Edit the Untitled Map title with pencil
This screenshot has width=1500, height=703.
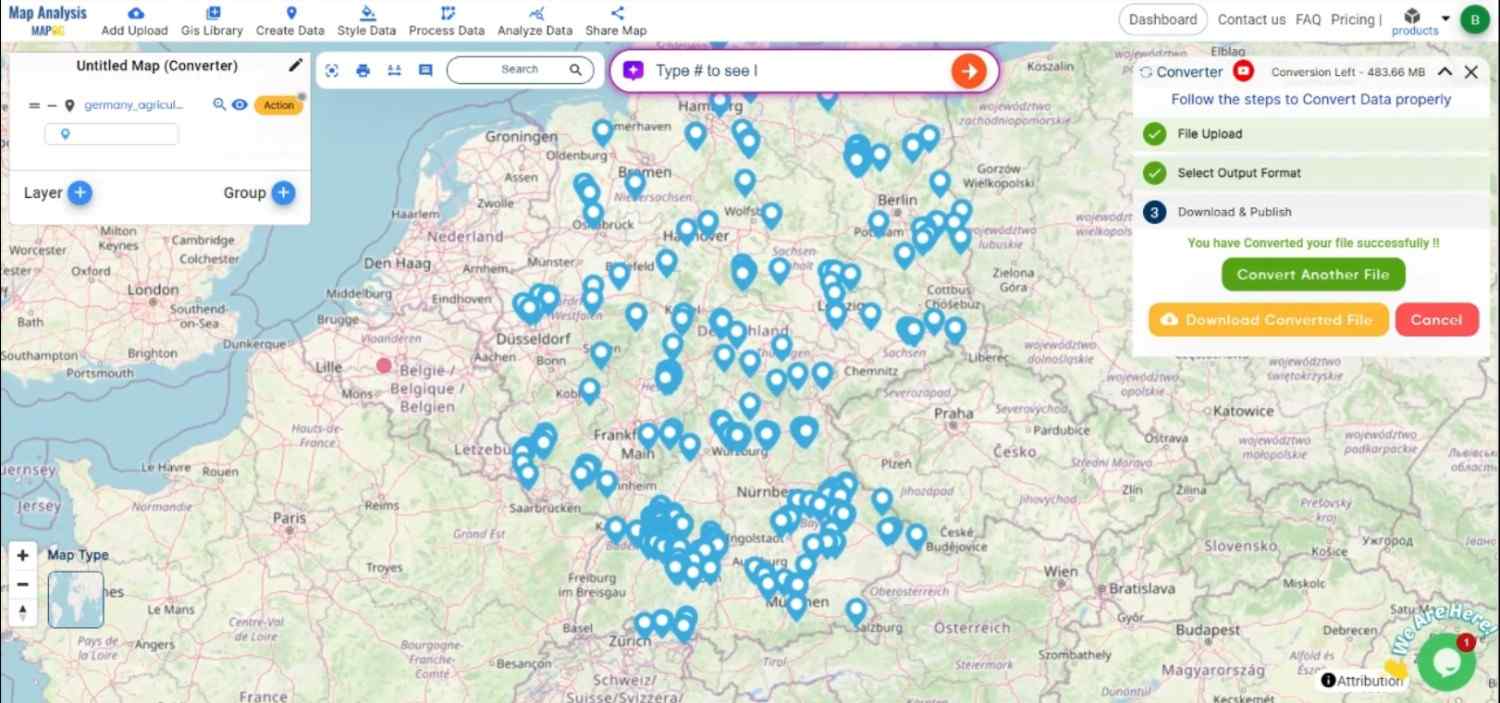click(x=295, y=65)
